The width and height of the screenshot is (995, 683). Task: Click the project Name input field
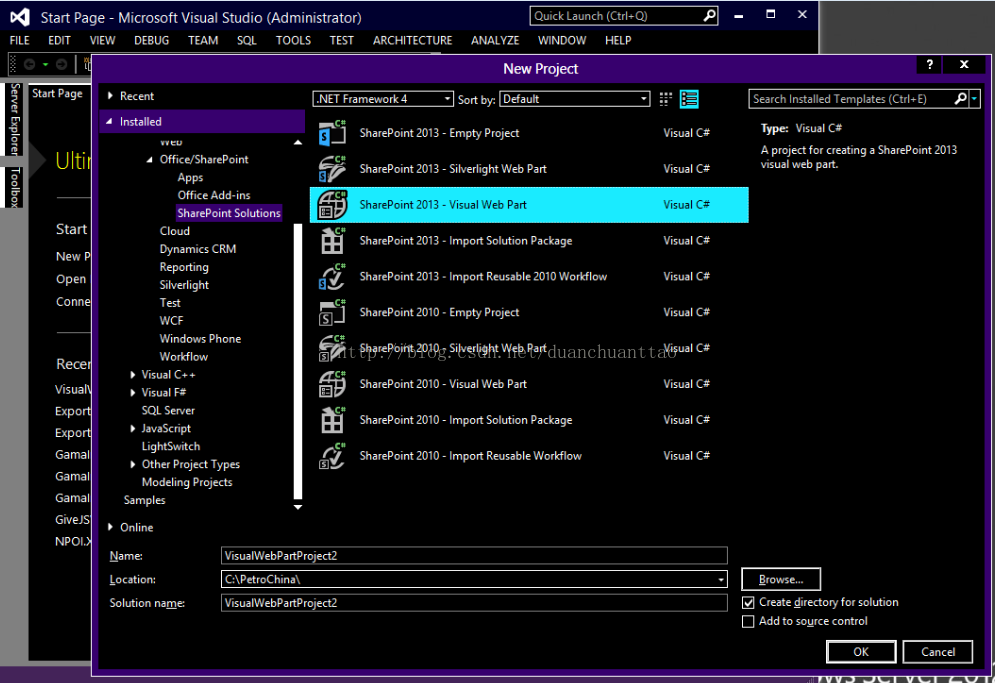pyautogui.click(x=474, y=555)
